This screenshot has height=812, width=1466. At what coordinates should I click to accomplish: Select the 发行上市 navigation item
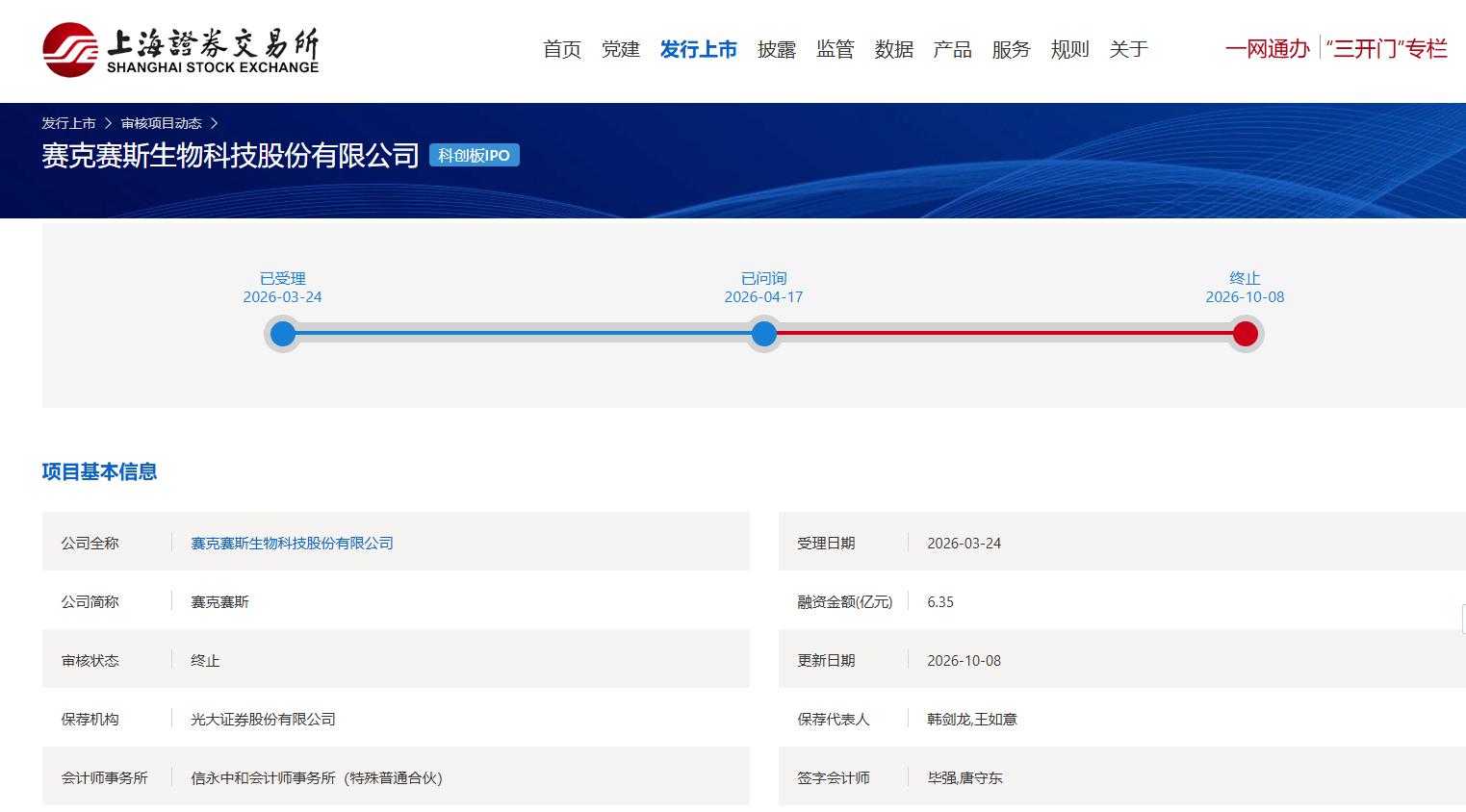point(699,49)
